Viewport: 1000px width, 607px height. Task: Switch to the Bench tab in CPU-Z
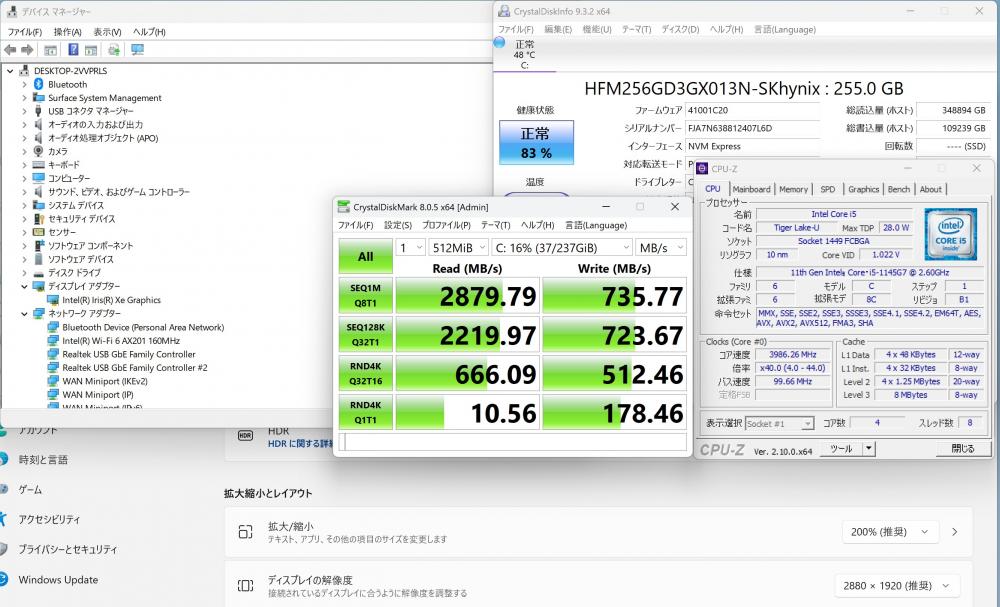click(899, 189)
